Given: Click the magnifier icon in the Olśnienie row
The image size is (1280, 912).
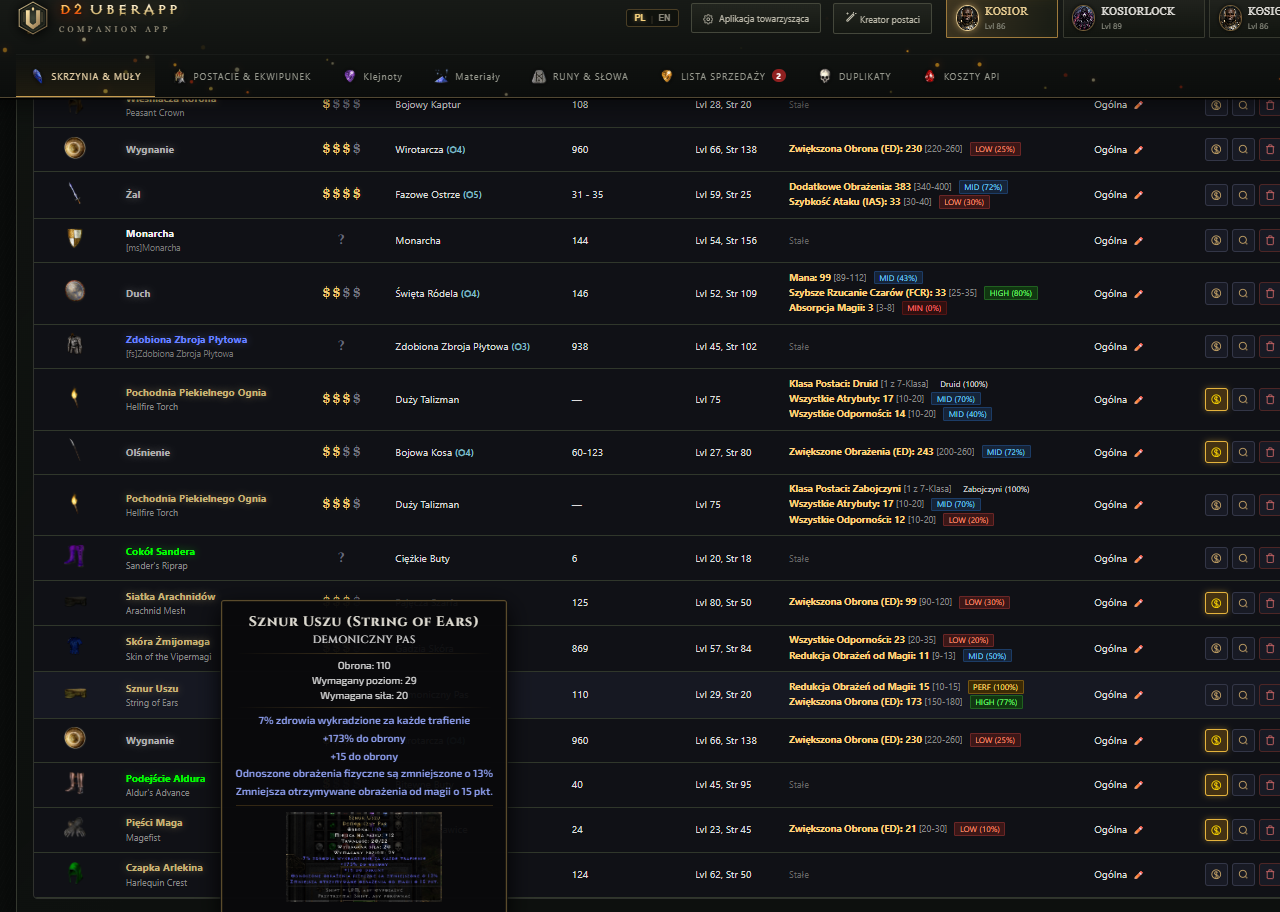Looking at the screenshot, I should 1243,452.
